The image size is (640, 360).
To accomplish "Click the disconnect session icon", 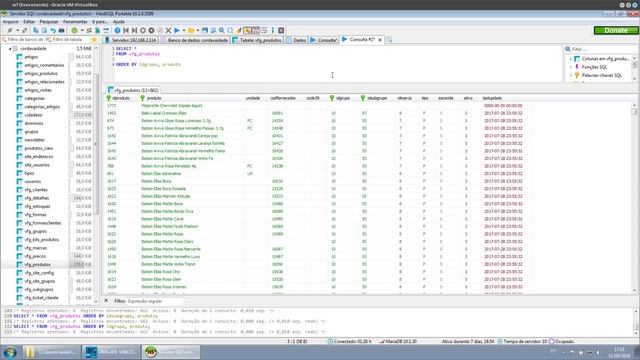I will [25, 31].
